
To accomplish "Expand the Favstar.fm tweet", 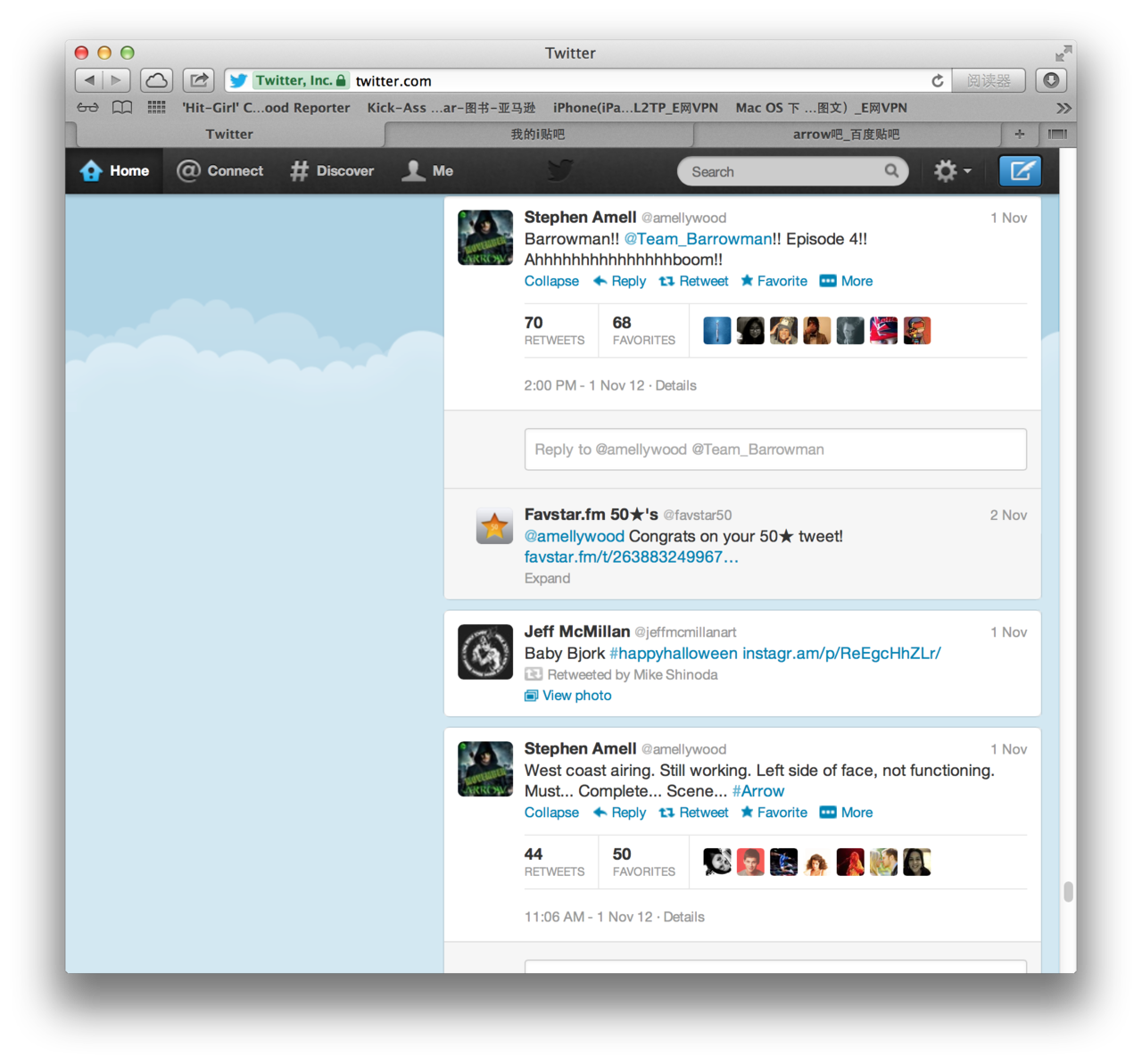I will click(547, 579).
